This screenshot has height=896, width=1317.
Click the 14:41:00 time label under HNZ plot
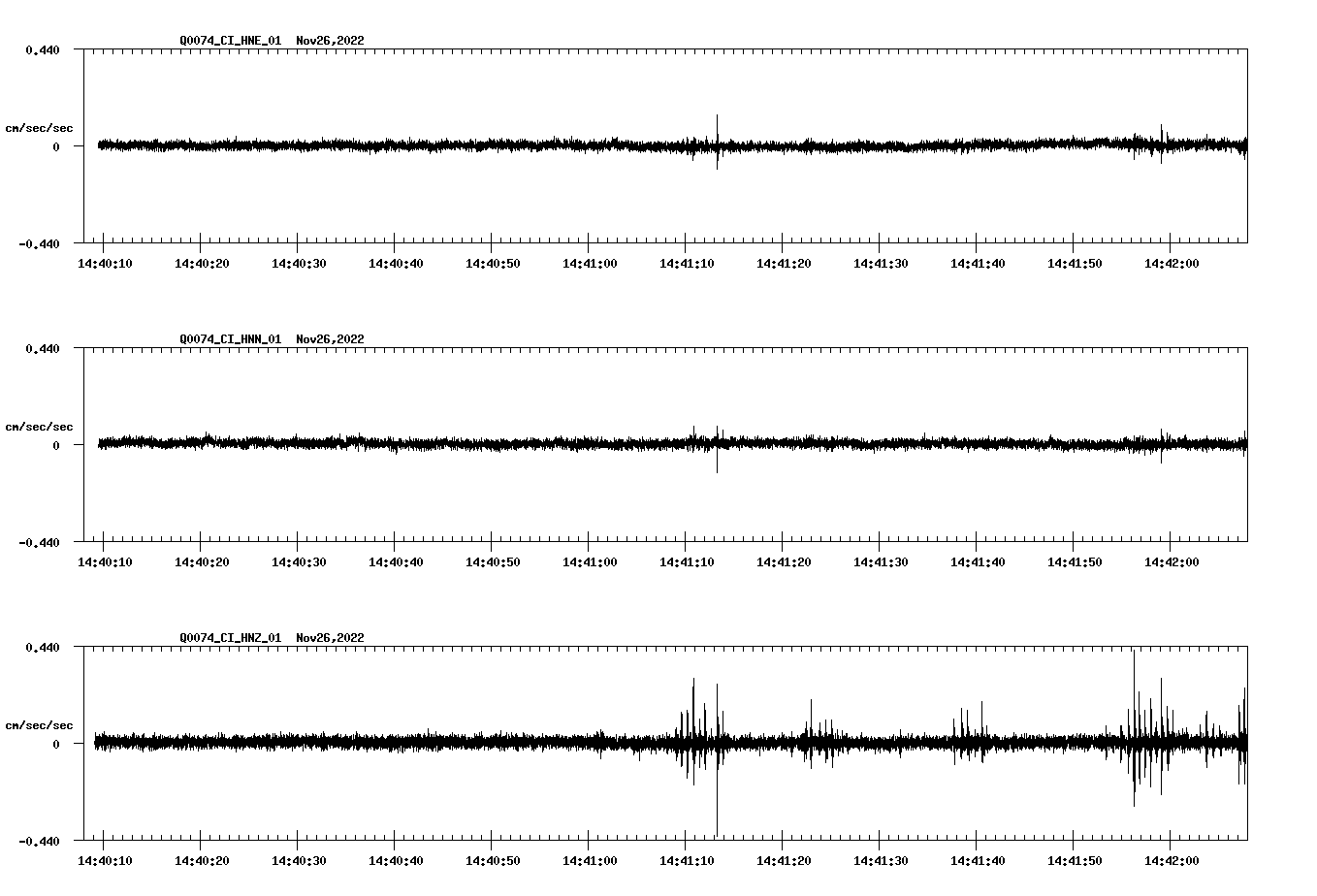[590, 861]
